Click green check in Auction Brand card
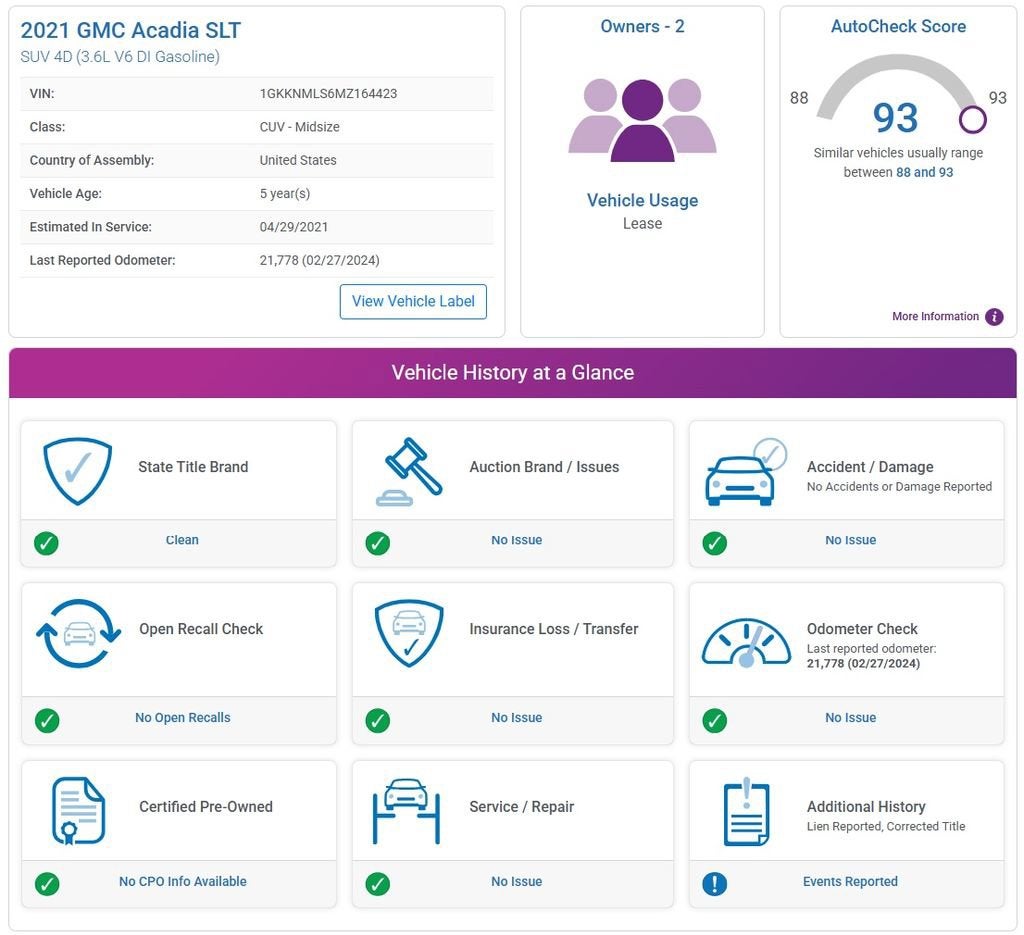This screenshot has width=1024, height=935. pyautogui.click(x=377, y=543)
